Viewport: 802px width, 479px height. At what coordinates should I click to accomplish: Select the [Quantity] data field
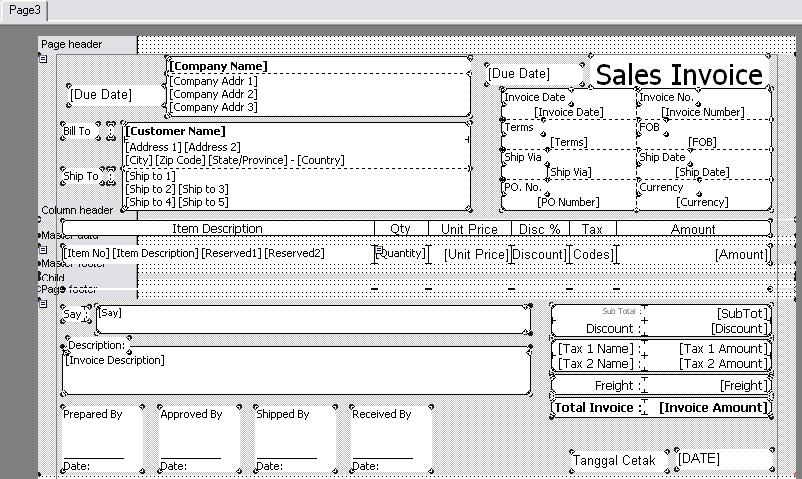coord(401,254)
